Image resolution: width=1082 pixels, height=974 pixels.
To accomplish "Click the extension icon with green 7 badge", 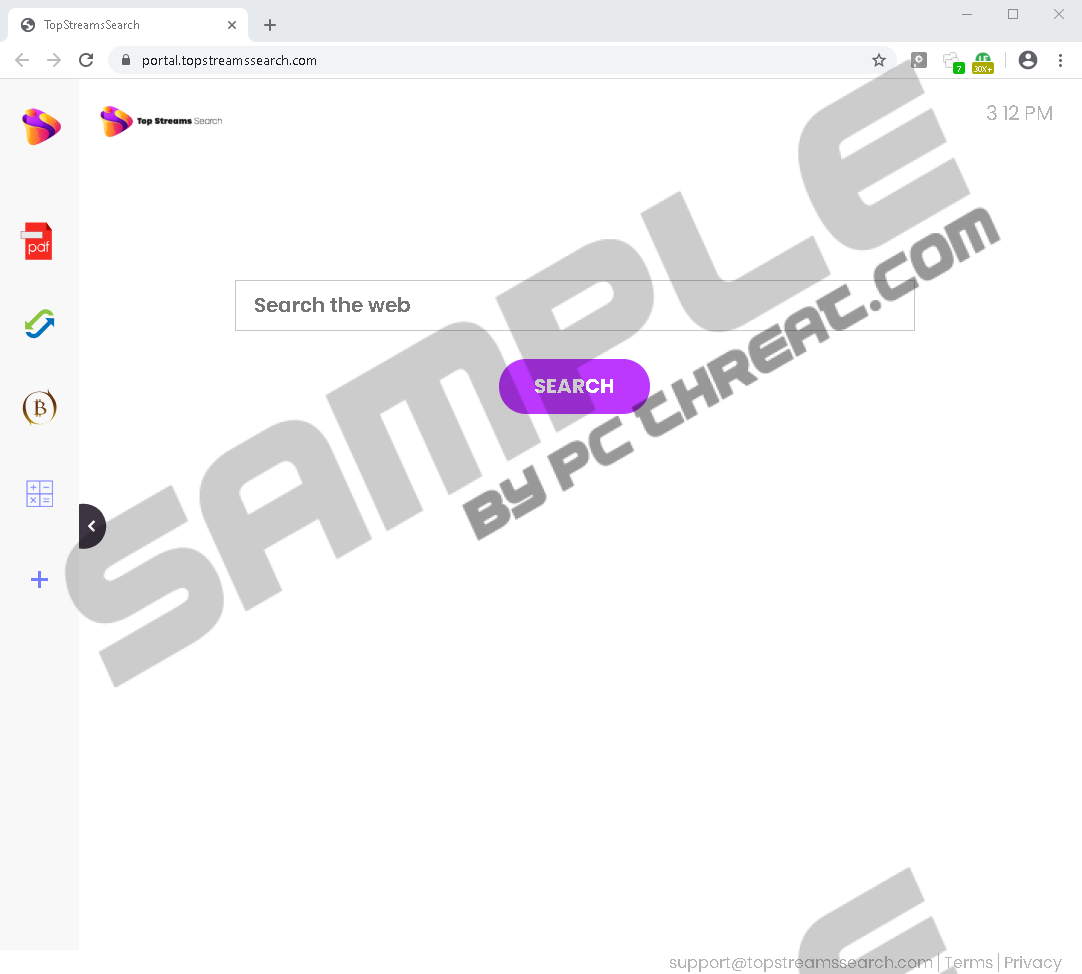I will coord(953,61).
